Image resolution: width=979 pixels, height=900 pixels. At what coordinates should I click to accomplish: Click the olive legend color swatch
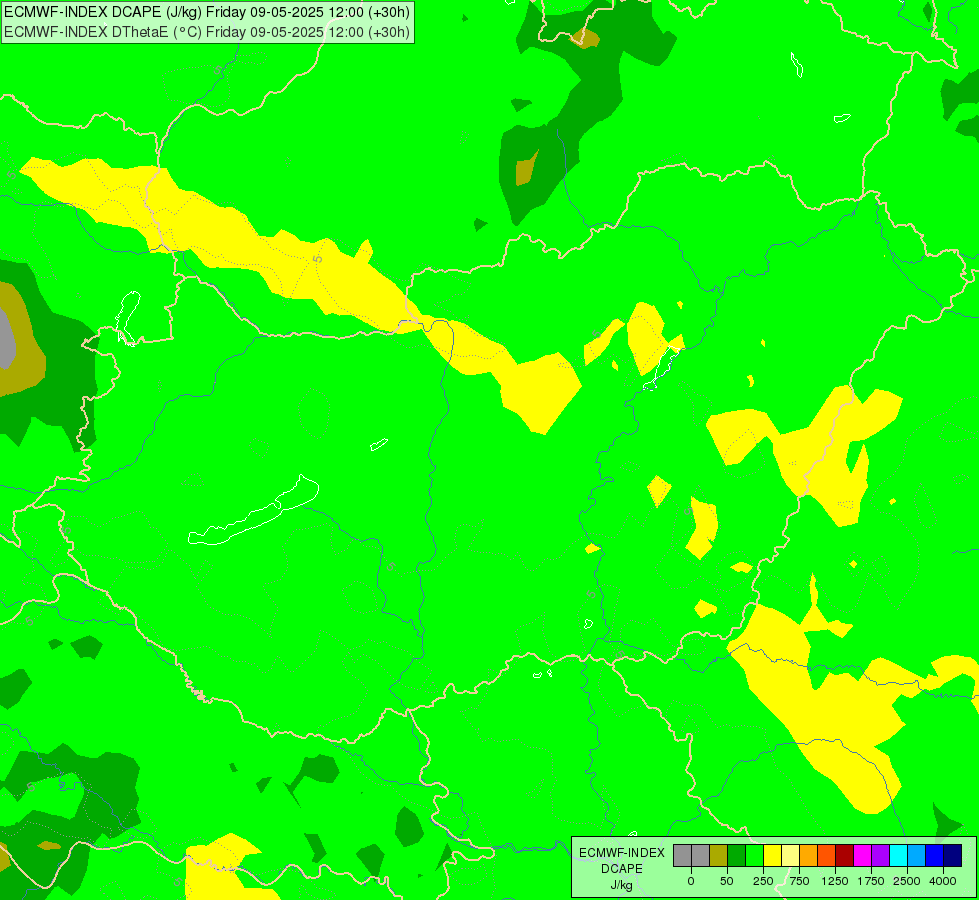[x=718, y=855]
